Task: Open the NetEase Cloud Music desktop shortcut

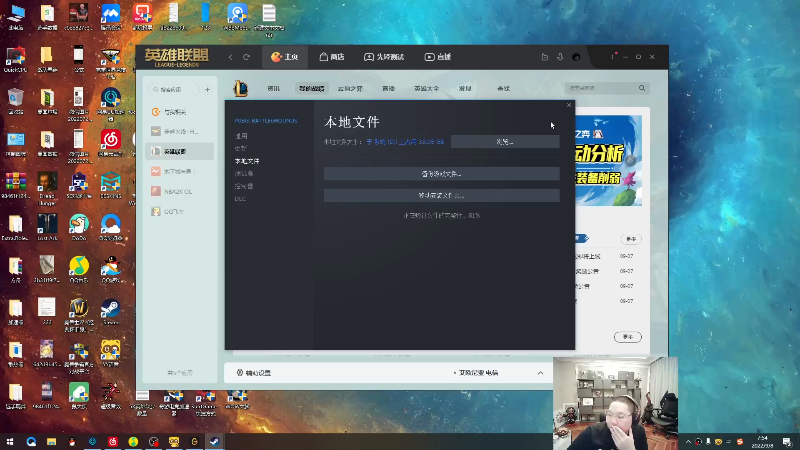Action: [x=110, y=144]
